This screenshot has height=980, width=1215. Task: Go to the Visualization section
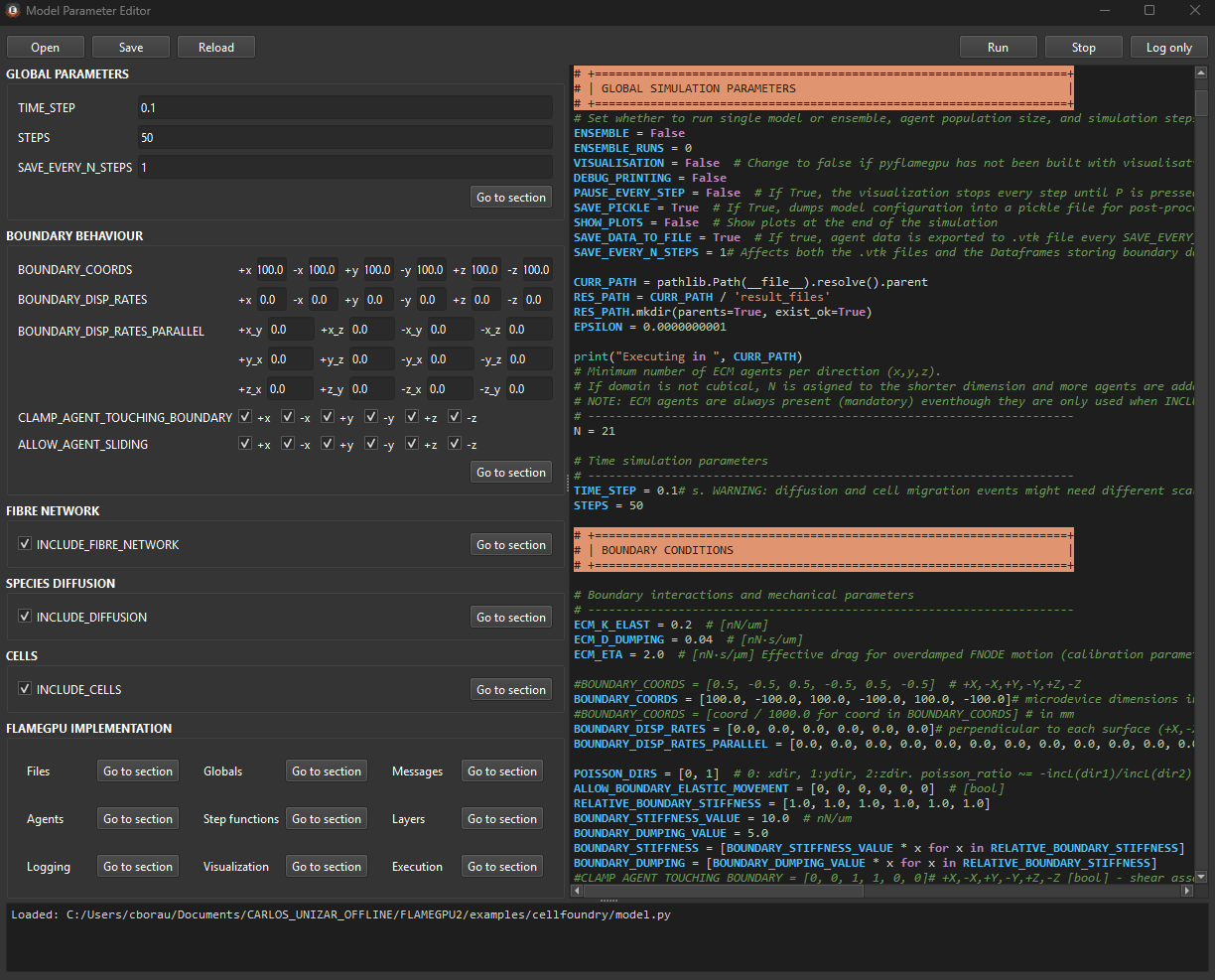pyautogui.click(x=326, y=866)
